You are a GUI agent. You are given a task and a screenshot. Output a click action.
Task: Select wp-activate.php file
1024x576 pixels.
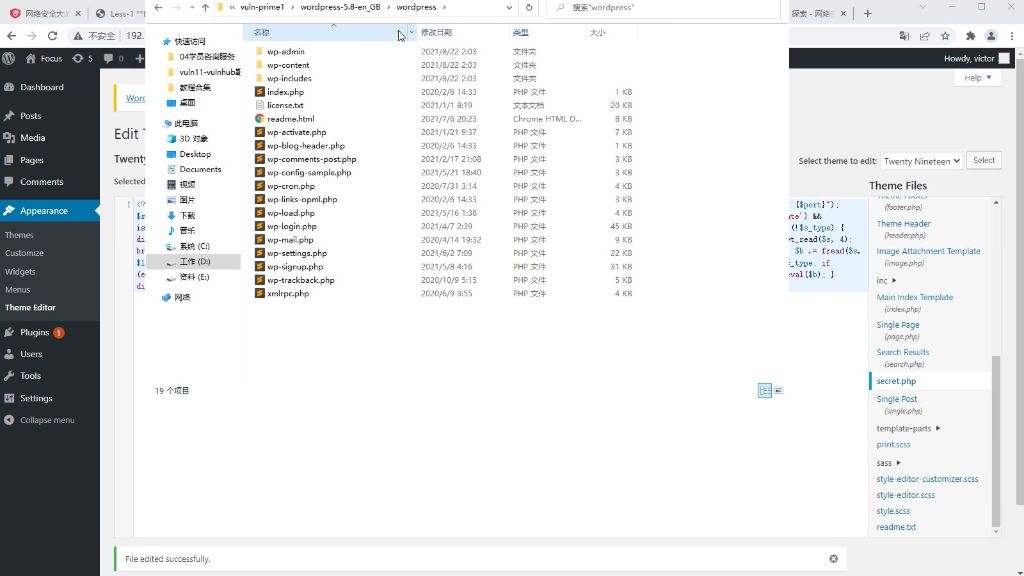point(296,132)
